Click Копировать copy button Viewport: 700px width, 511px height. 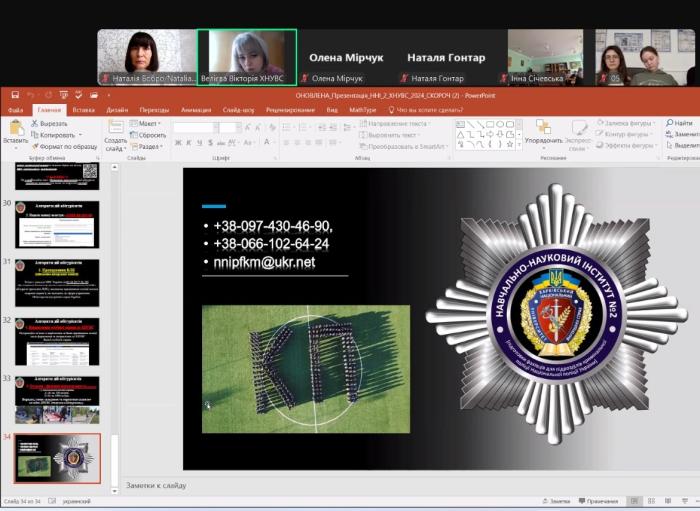(x=56, y=134)
